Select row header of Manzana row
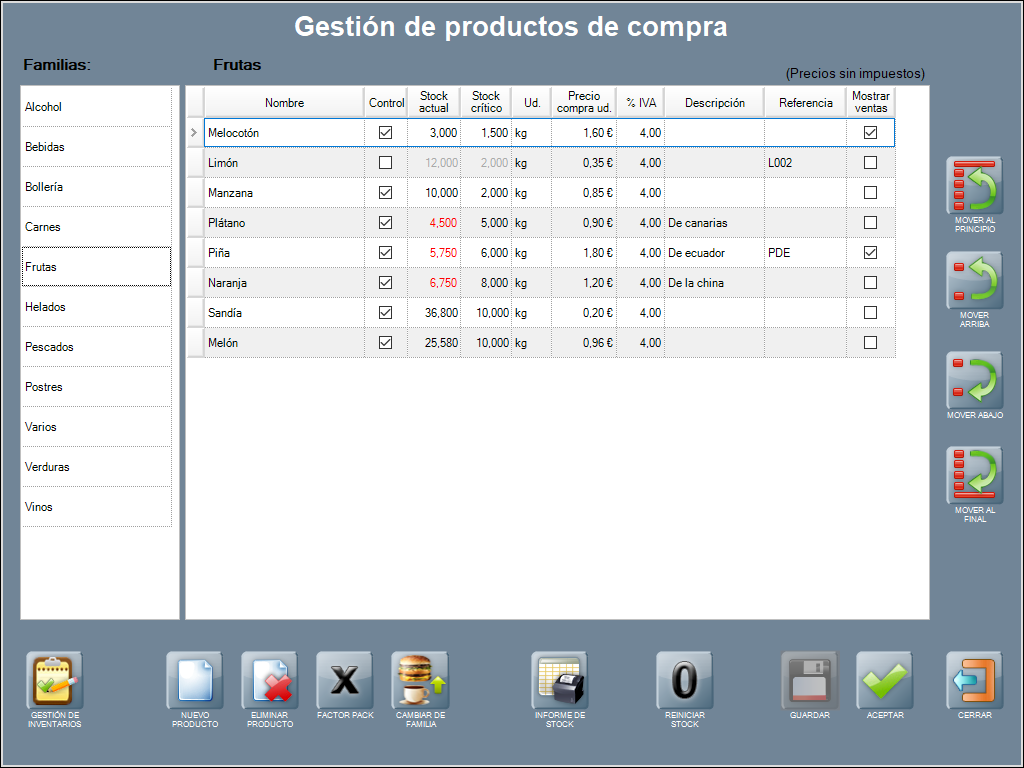The image size is (1024, 768). click(195, 193)
